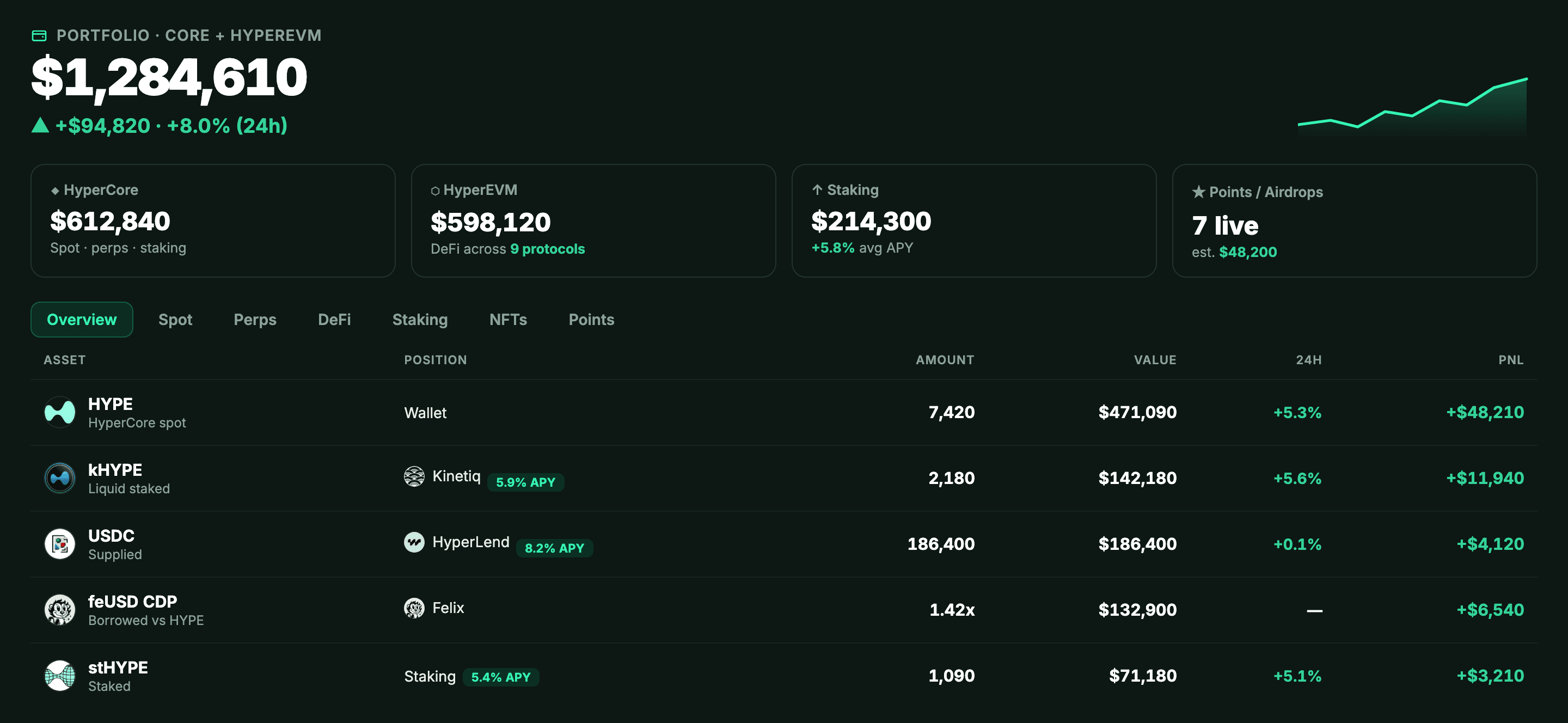Click the $471,090 value for HYPE
This screenshot has height=723, width=1568.
click(1137, 412)
